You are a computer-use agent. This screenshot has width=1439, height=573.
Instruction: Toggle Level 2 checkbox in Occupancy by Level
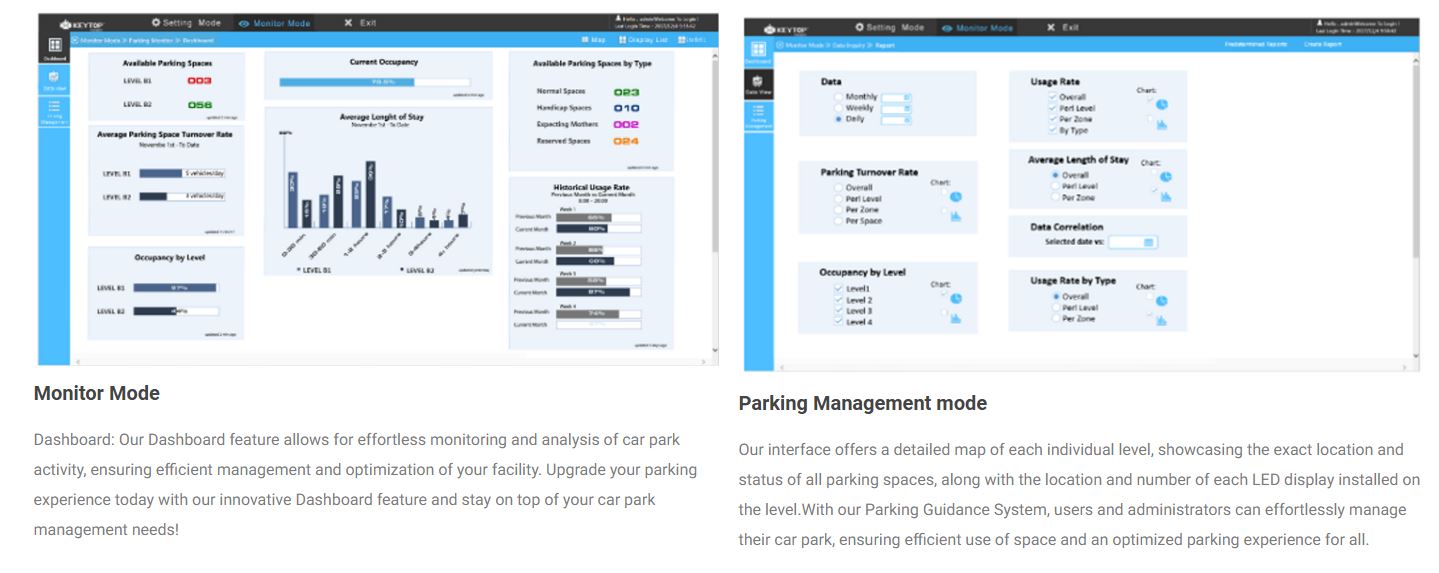pos(838,300)
